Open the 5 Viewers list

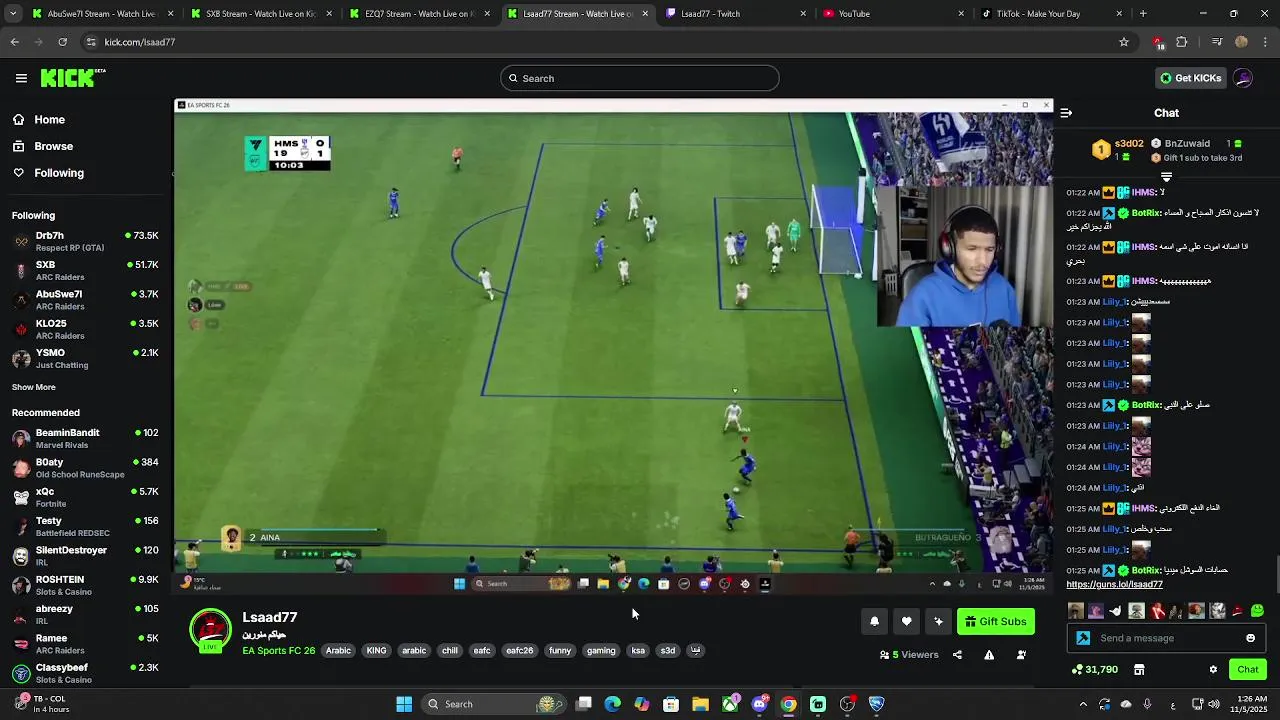pyautogui.click(x=909, y=655)
